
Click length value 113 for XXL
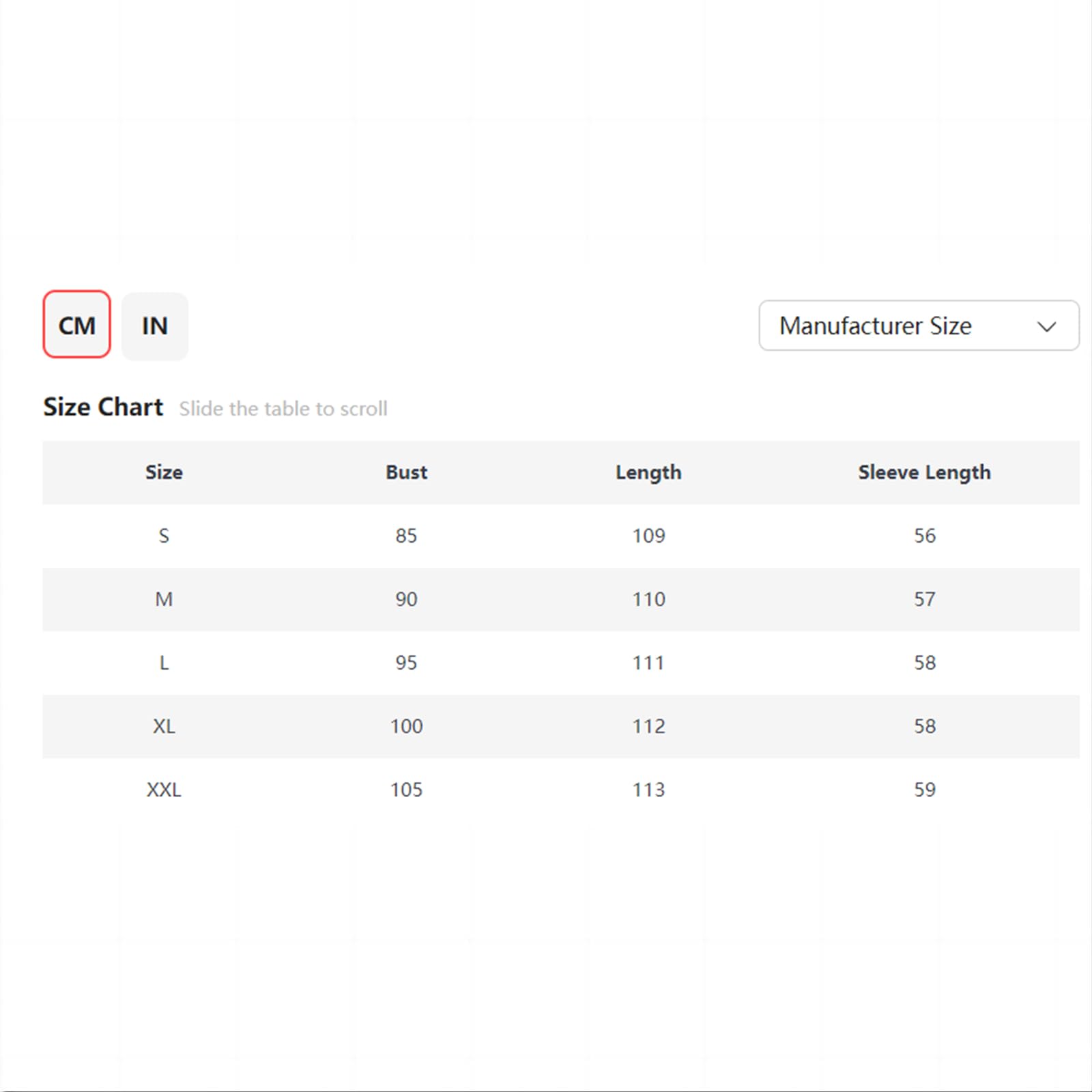click(648, 790)
